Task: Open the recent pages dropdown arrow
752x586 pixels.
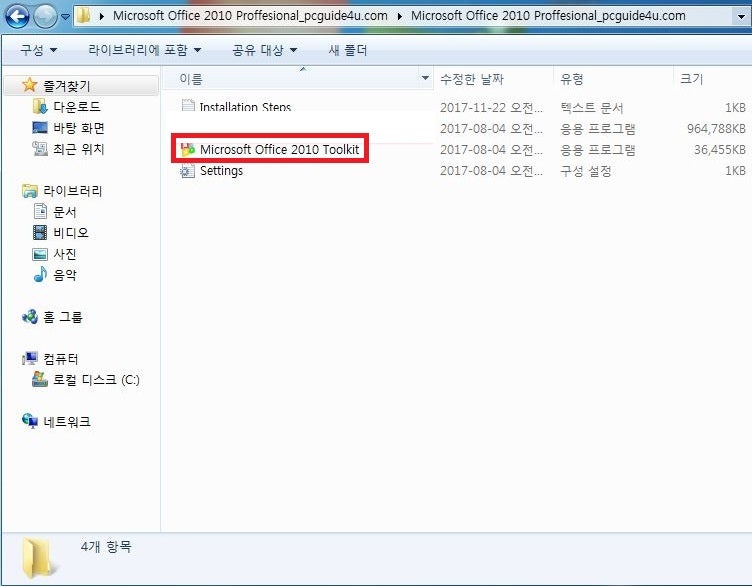Action: 66,17
